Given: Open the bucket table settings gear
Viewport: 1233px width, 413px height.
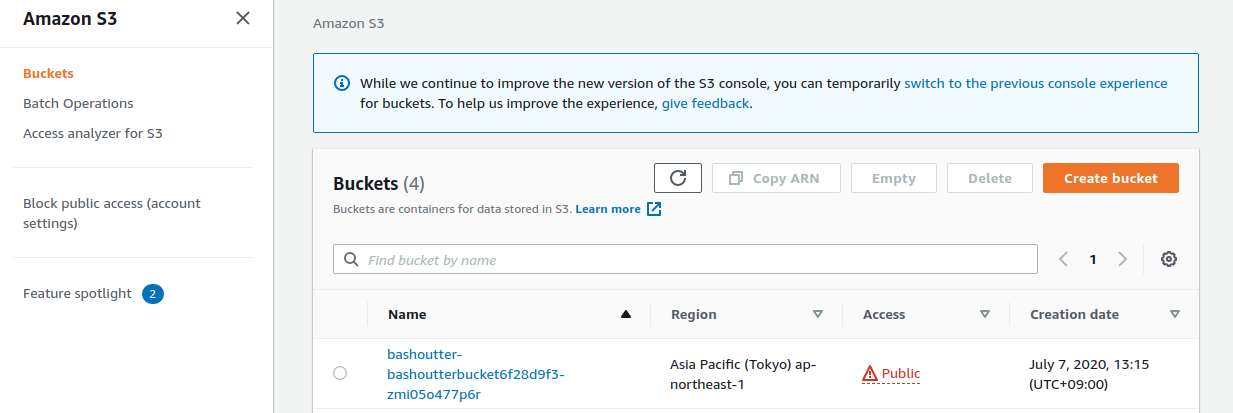Looking at the screenshot, I should [x=1168, y=259].
